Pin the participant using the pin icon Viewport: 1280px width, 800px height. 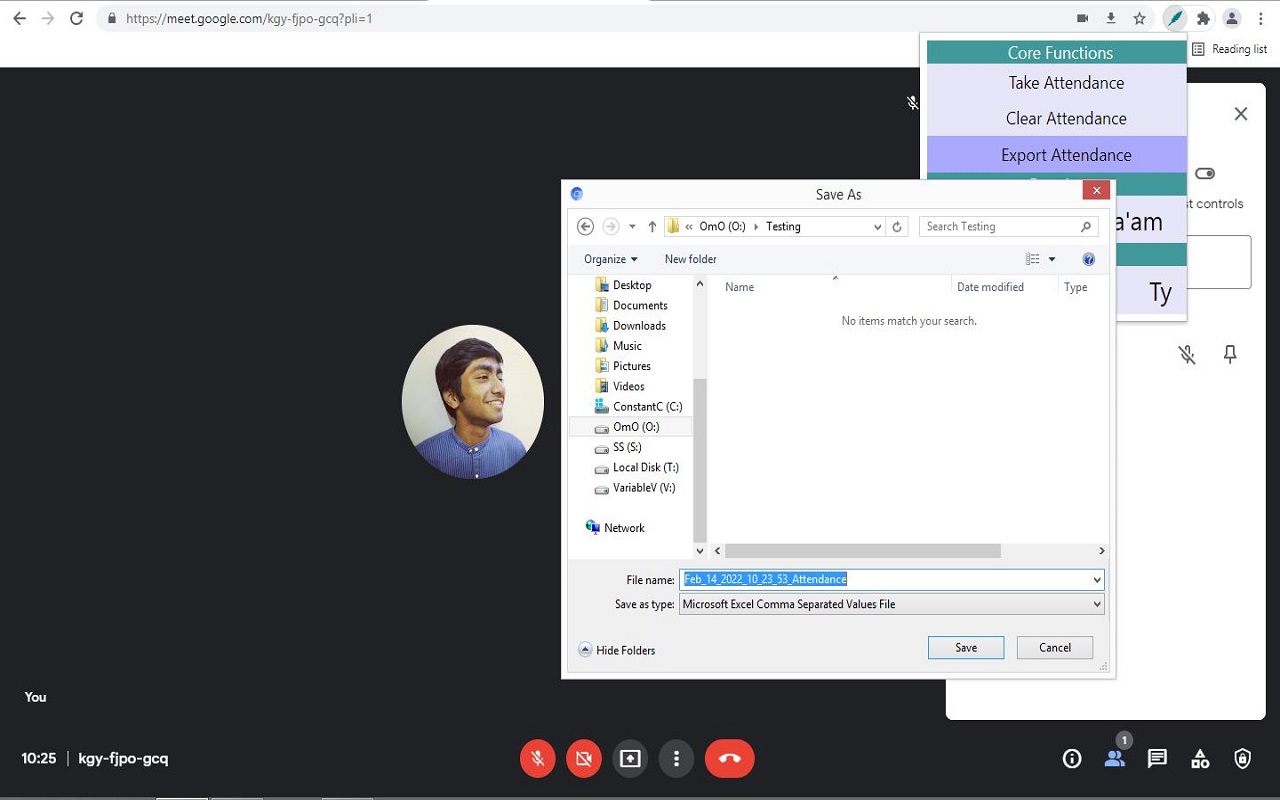pos(1230,354)
